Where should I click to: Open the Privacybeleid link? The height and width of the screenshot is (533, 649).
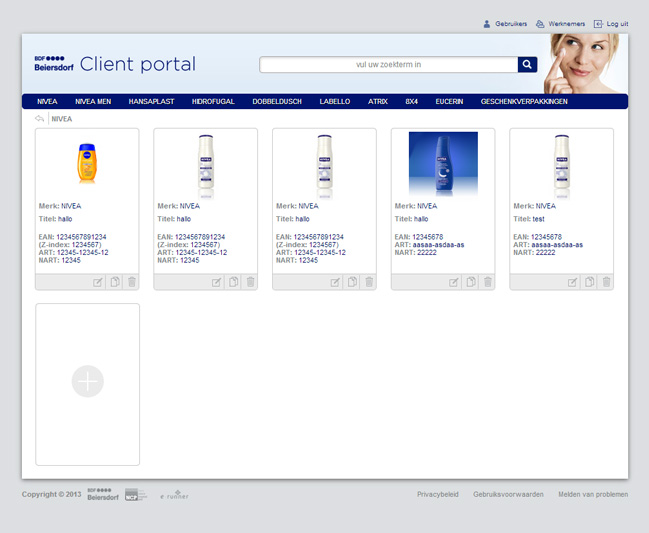coord(437,494)
